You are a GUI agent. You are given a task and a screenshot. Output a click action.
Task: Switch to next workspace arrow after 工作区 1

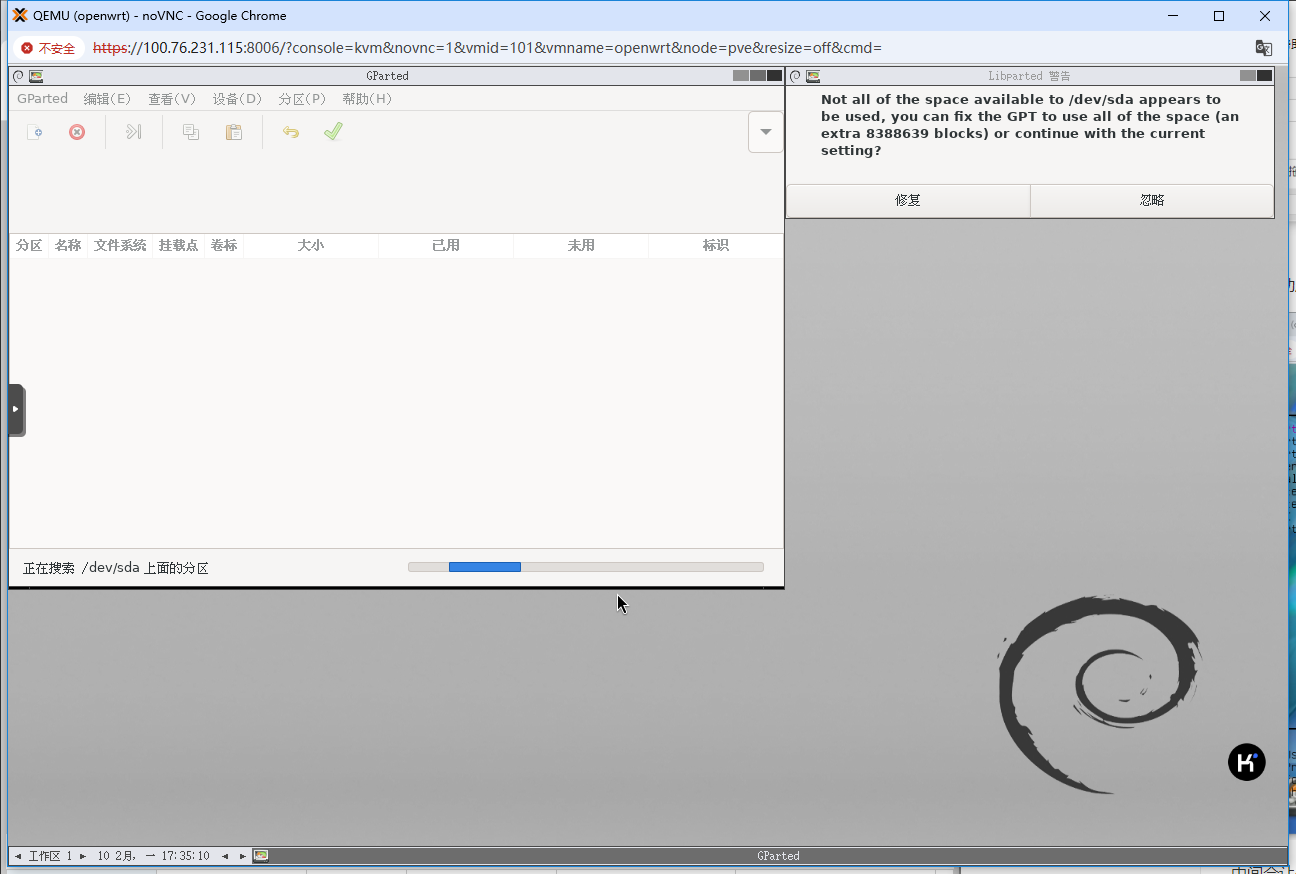click(83, 856)
